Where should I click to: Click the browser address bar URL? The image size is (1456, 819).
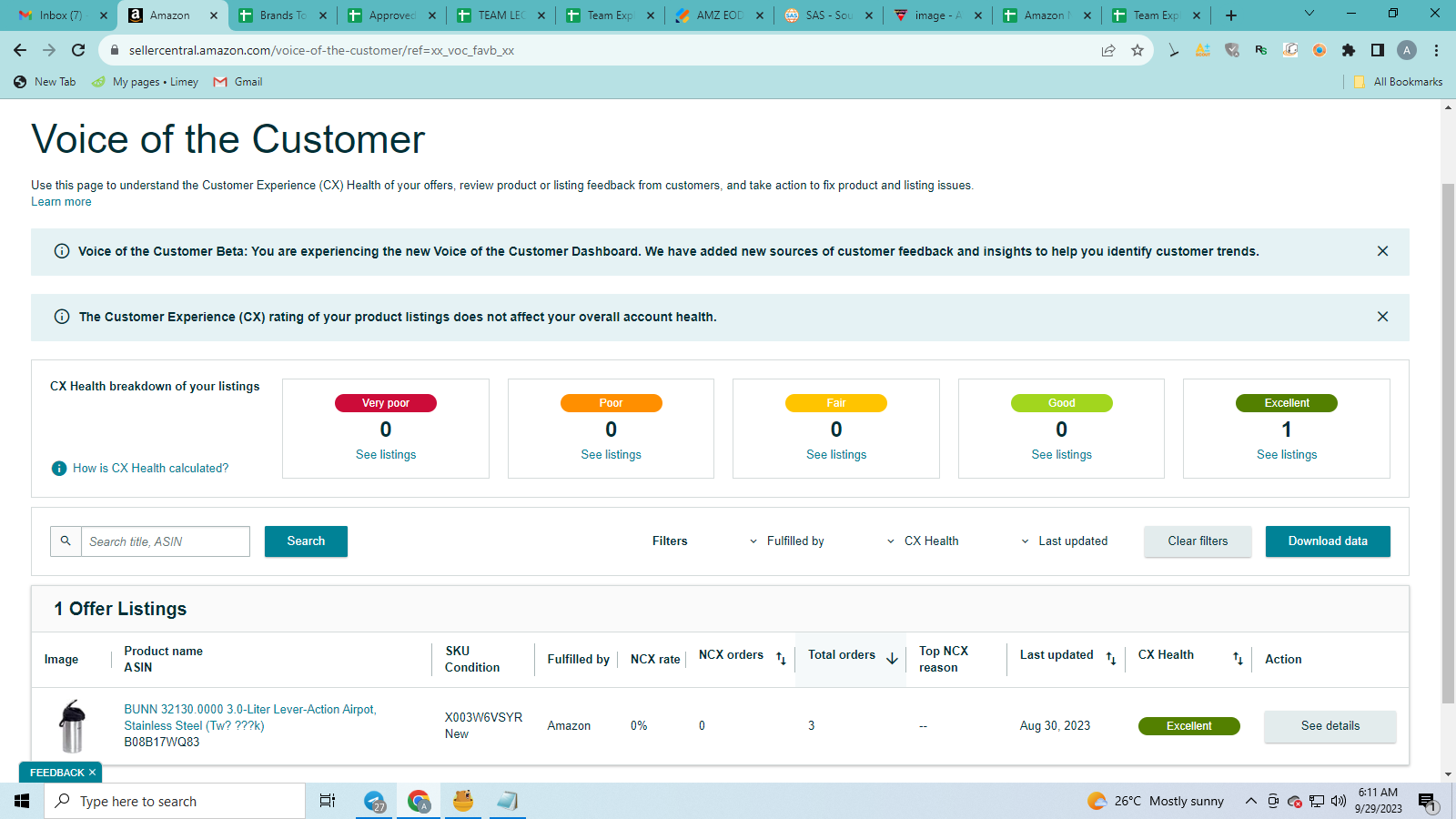[x=321, y=50]
